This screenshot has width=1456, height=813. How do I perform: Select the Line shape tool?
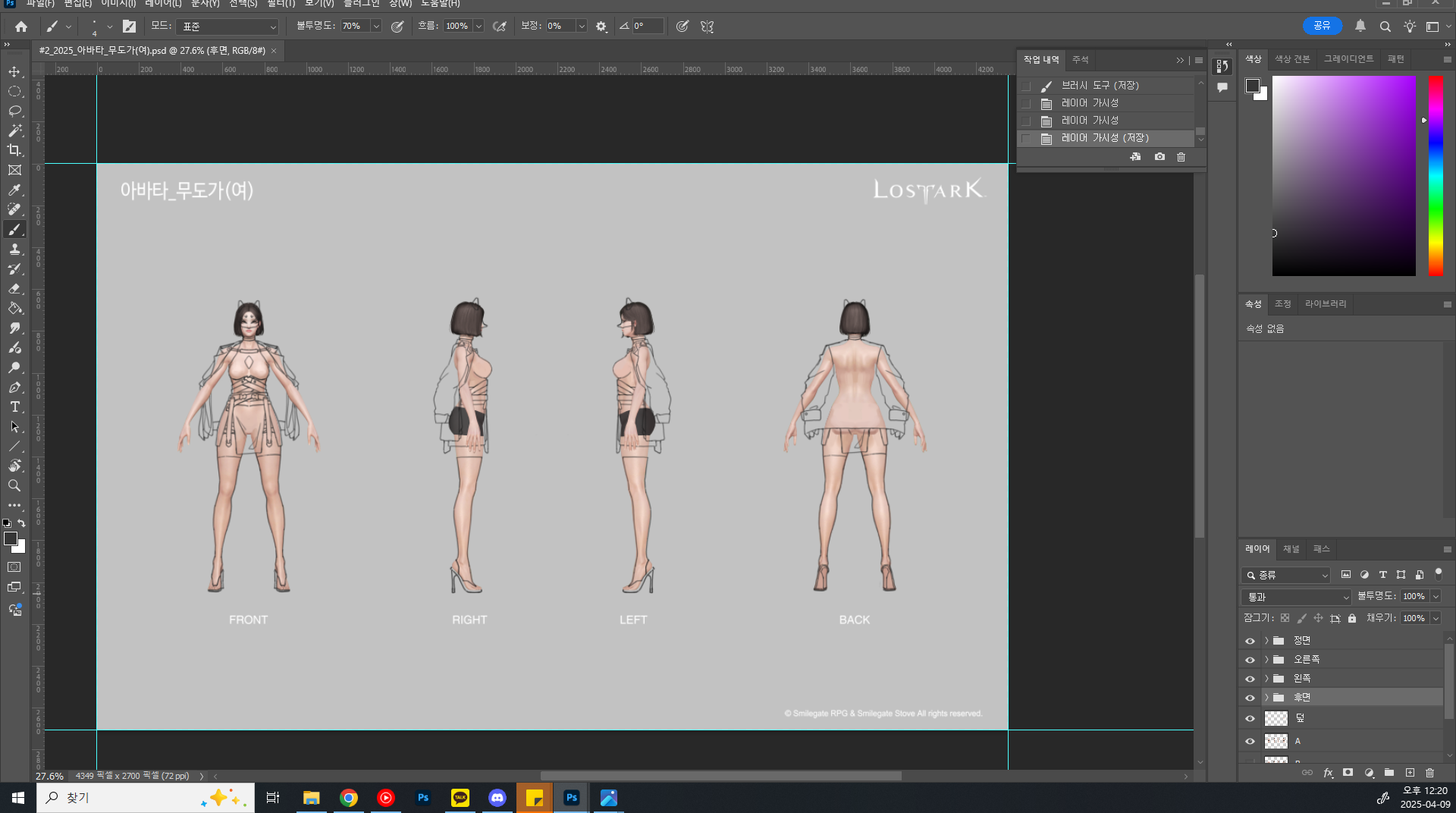pos(14,446)
